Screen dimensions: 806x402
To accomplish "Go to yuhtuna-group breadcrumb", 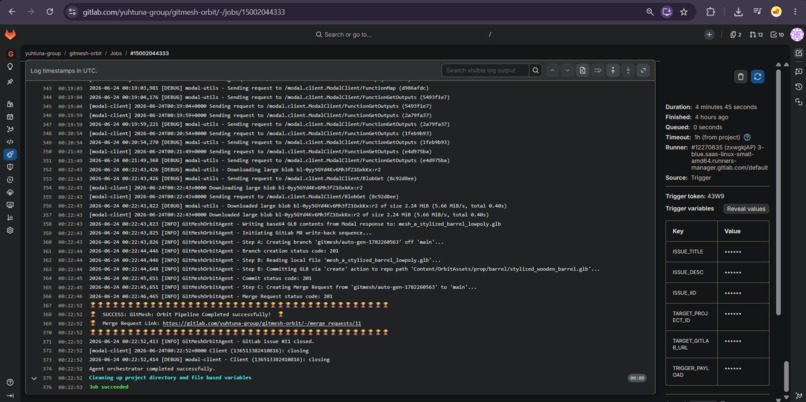I will click(43, 53).
